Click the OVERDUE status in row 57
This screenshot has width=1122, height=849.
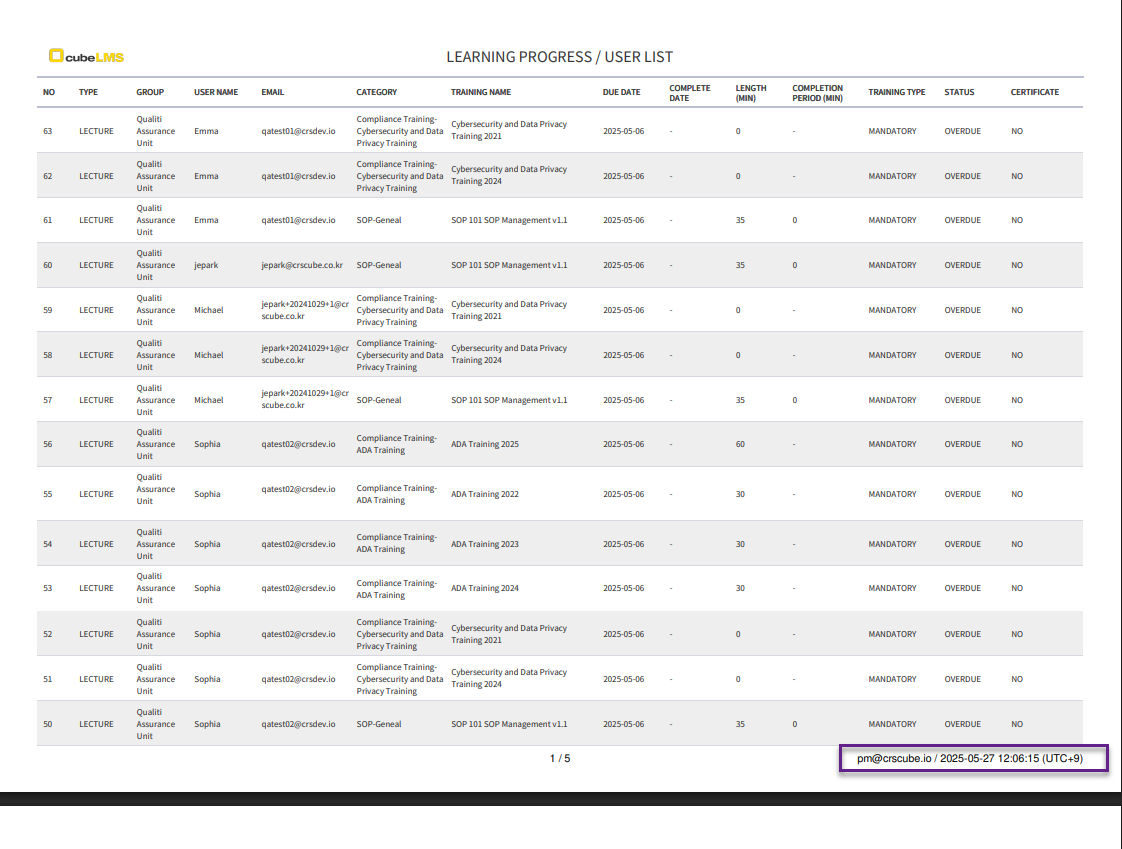pos(962,400)
